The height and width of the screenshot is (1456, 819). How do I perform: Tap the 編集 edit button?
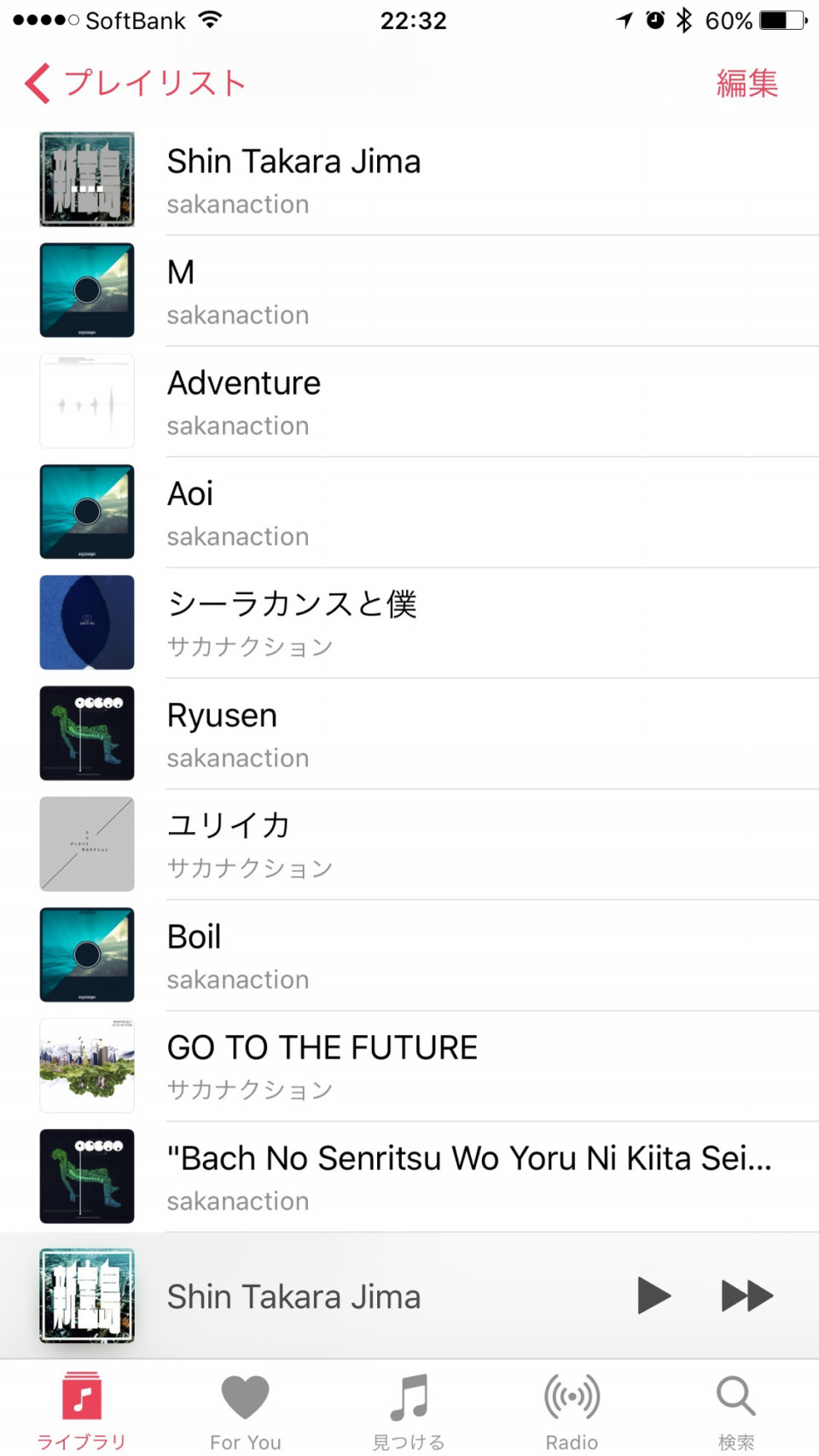747,83
